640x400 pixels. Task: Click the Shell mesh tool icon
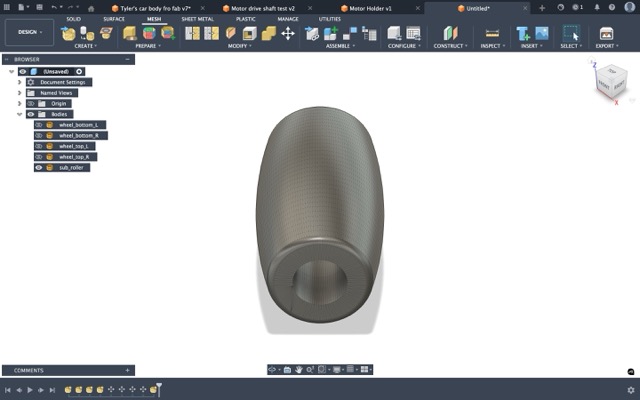pyautogui.click(x=249, y=33)
